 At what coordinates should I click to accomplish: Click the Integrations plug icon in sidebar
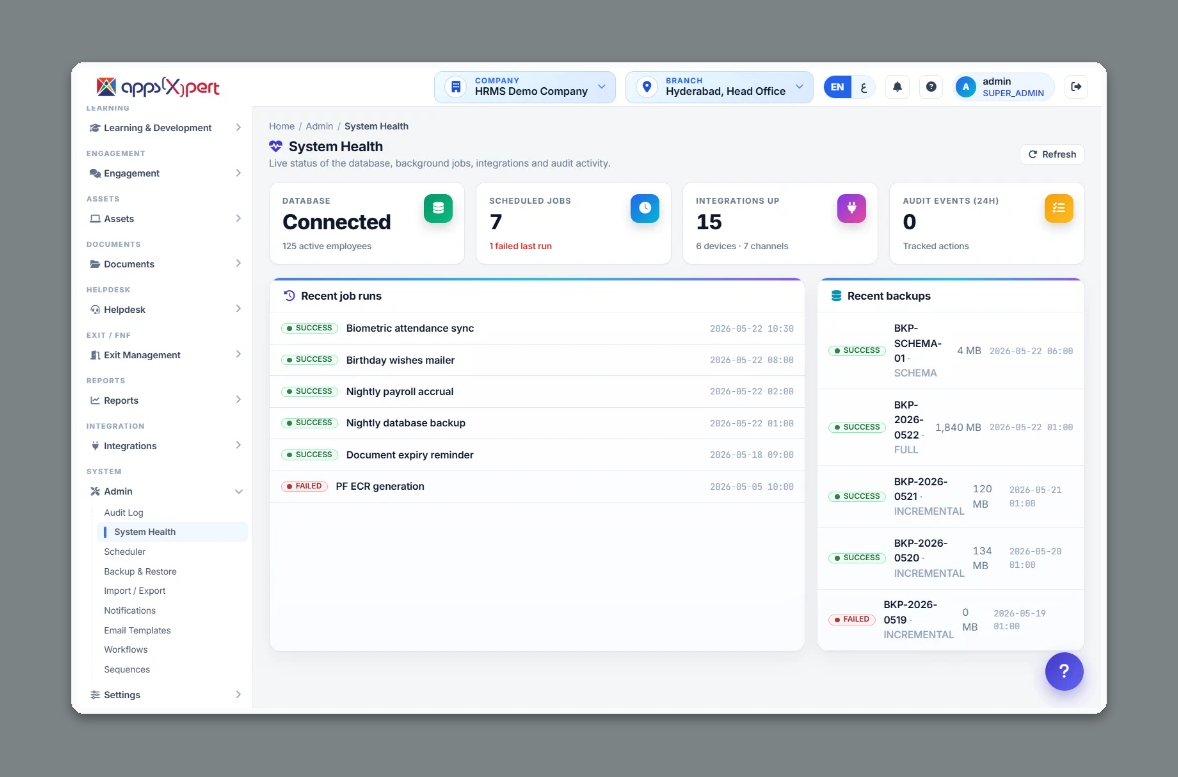pos(95,446)
